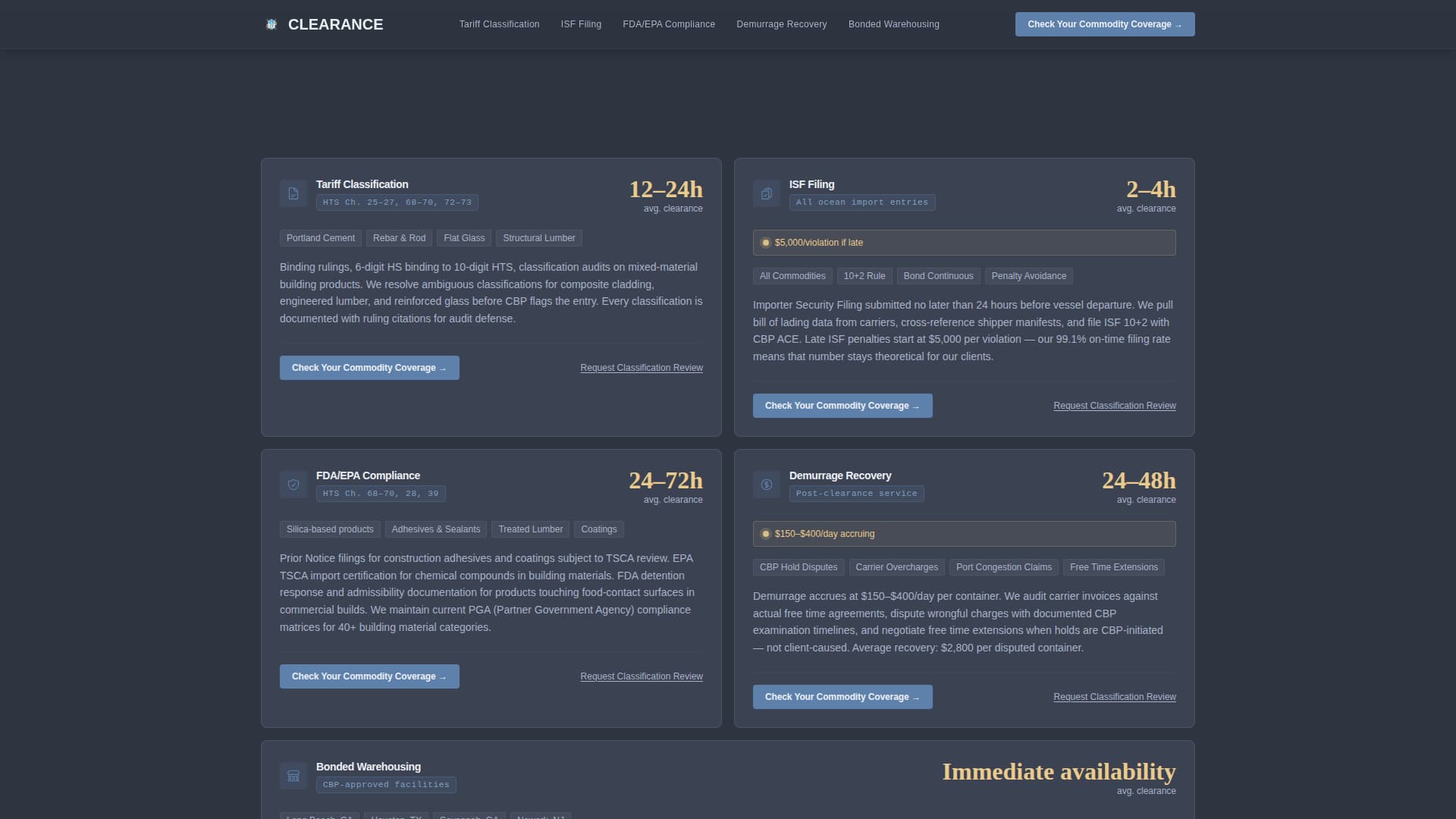Image resolution: width=1456 pixels, height=819 pixels.
Task: Click the Bonded Warehousing building icon
Action: 293,776
